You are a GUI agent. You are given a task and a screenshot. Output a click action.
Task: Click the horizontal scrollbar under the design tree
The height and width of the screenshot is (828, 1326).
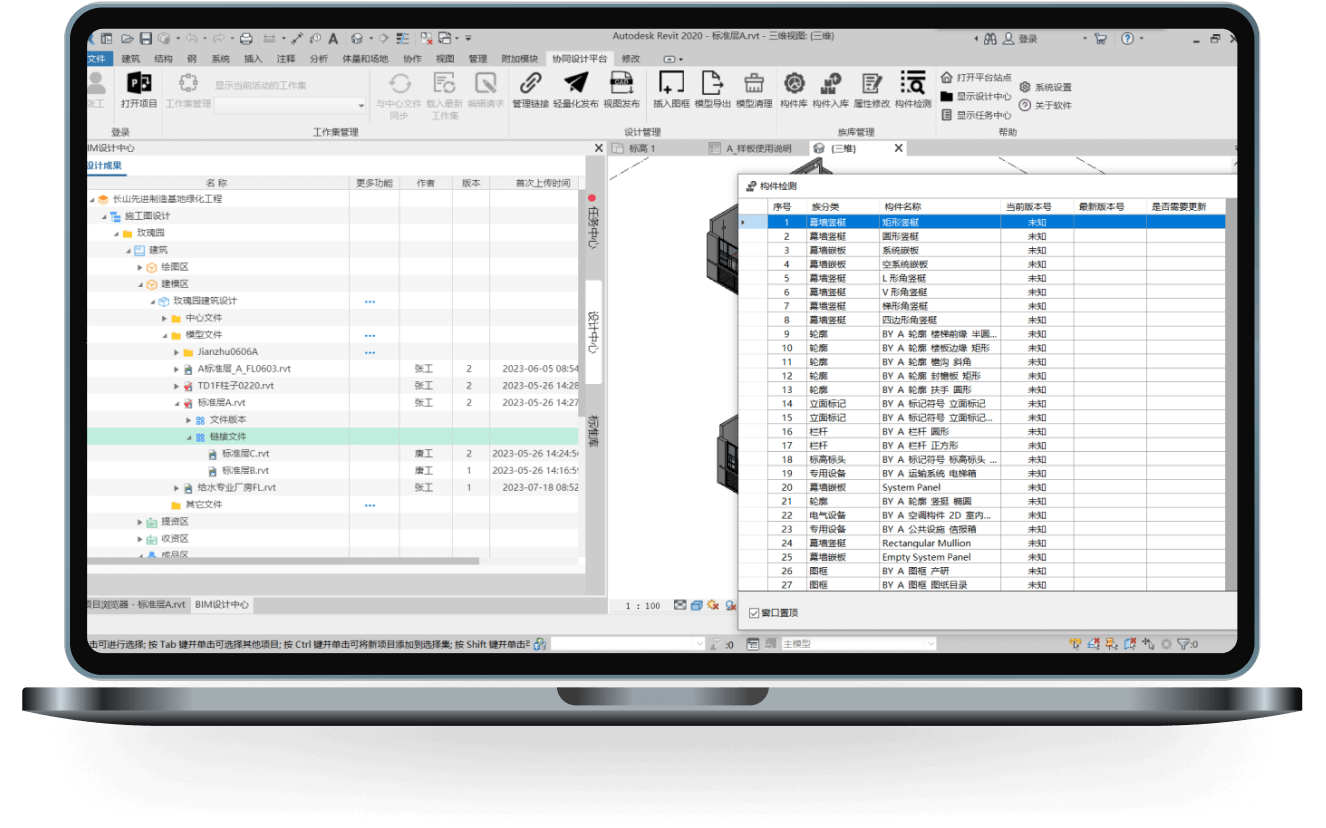tap(283, 561)
